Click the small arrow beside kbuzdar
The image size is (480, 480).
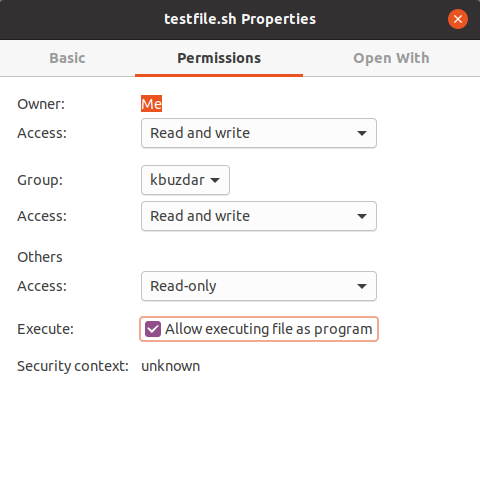click(215, 180)
